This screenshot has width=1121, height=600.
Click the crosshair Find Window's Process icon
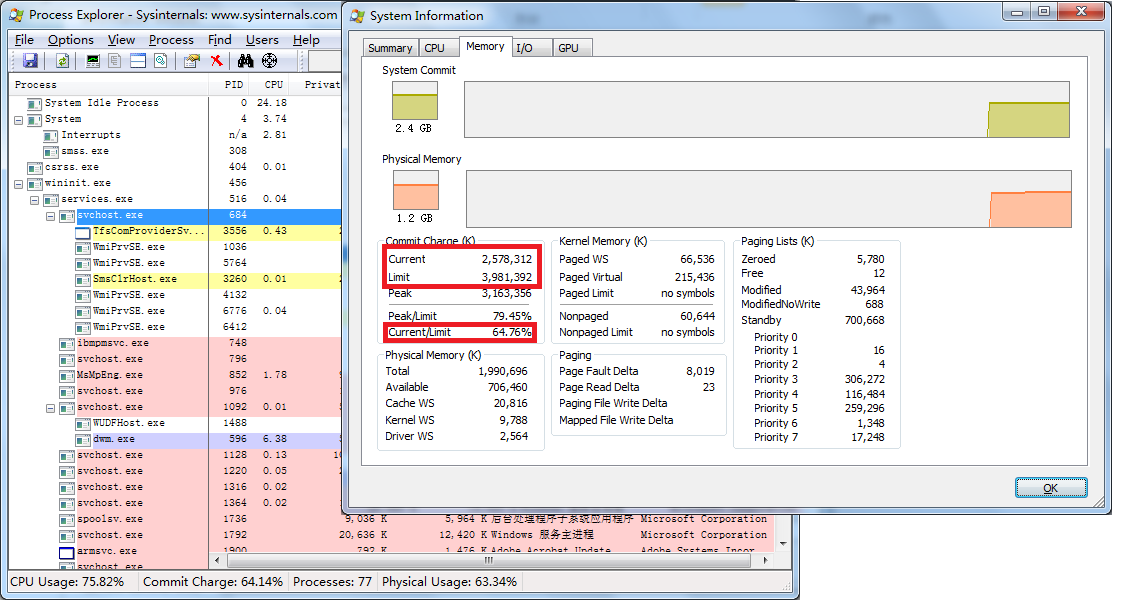click(x=270, y=61)
